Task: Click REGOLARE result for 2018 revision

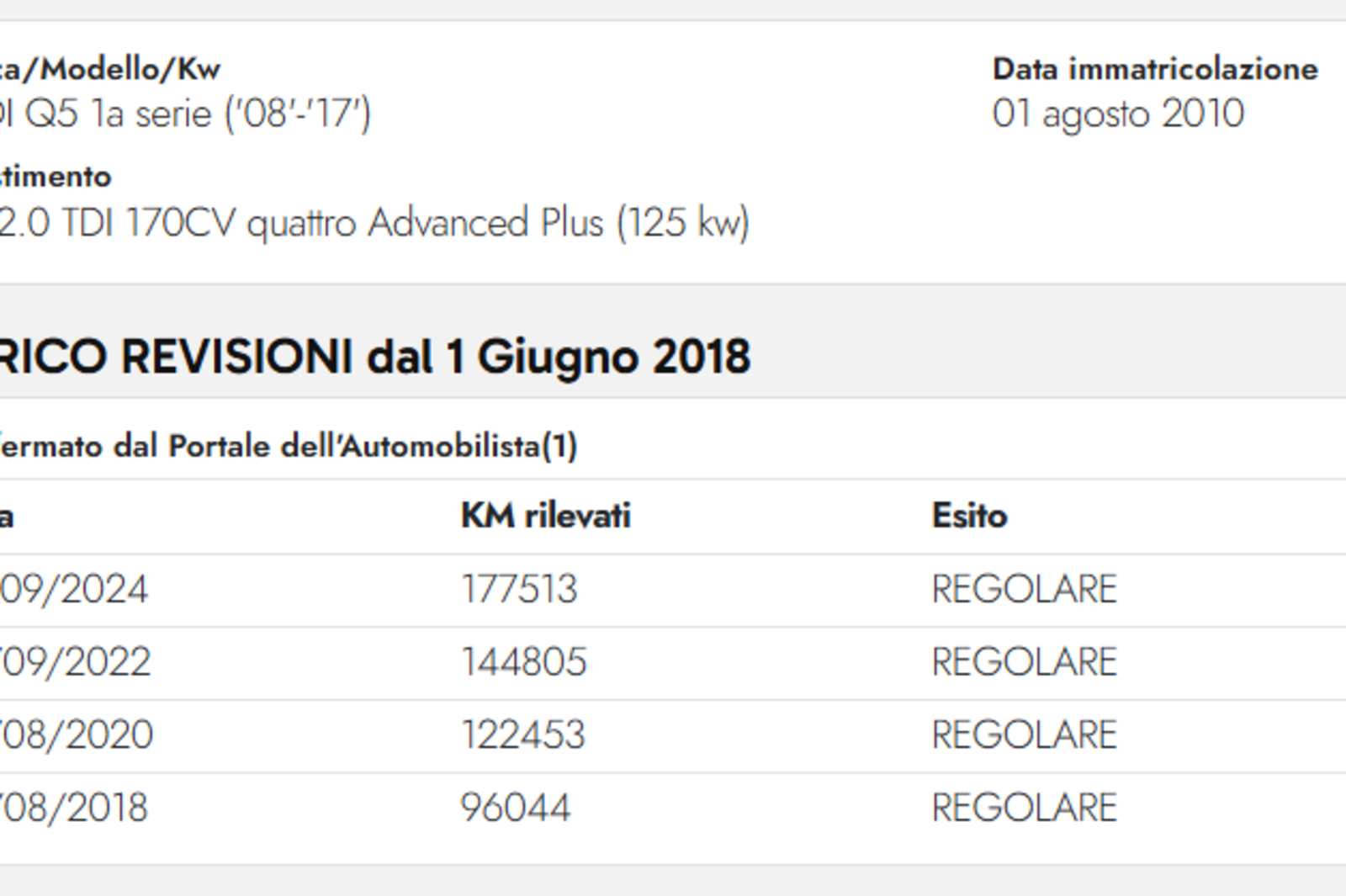Action: pyautogui.click(x=1024, y=808)
